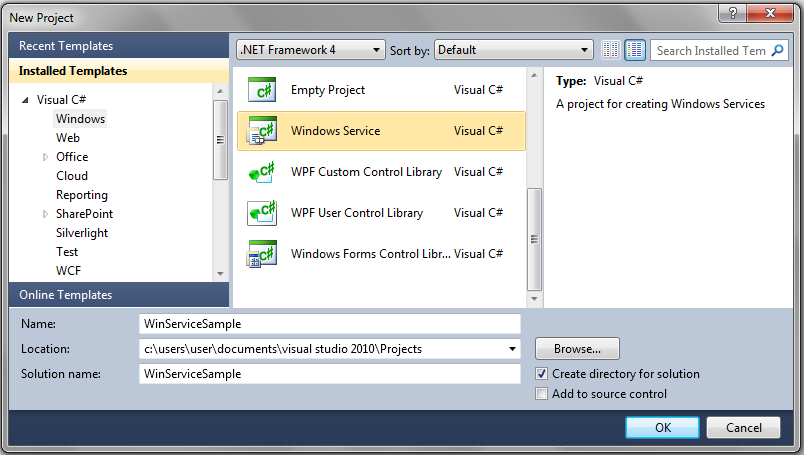
Task: Select the Office category label
Action: [x=72, y=157]
